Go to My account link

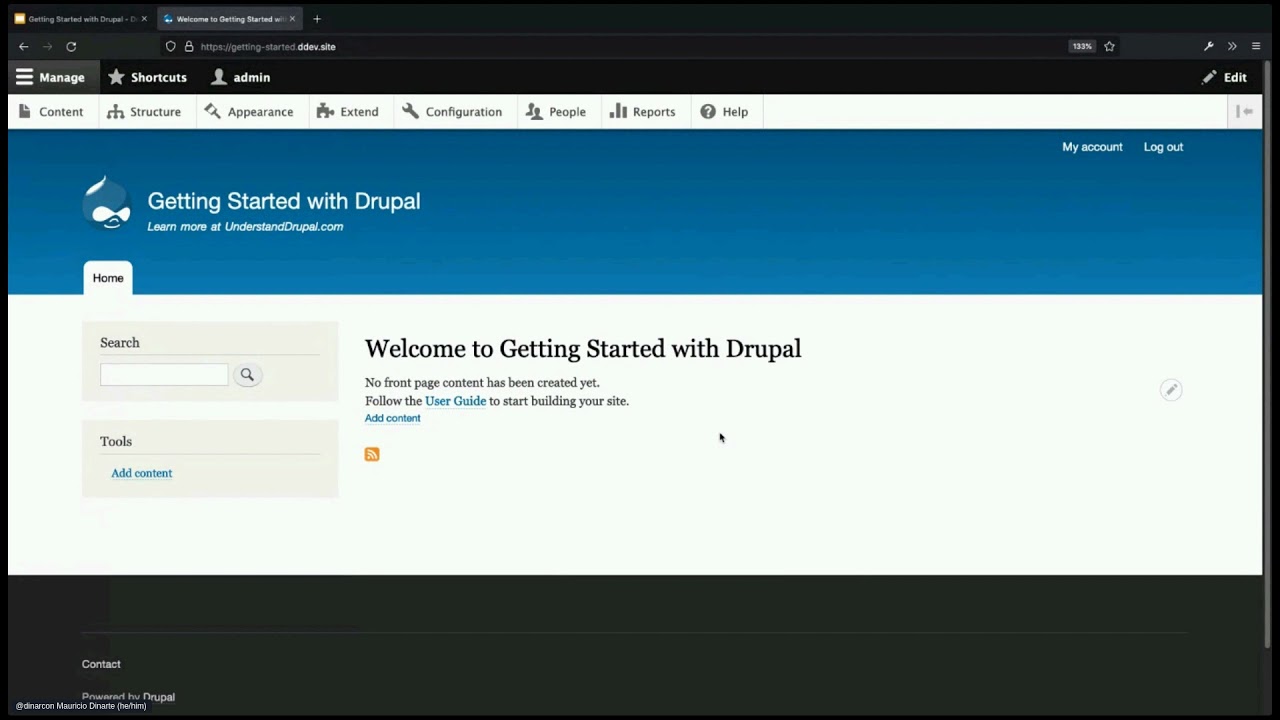click(x=1092, y=147)
